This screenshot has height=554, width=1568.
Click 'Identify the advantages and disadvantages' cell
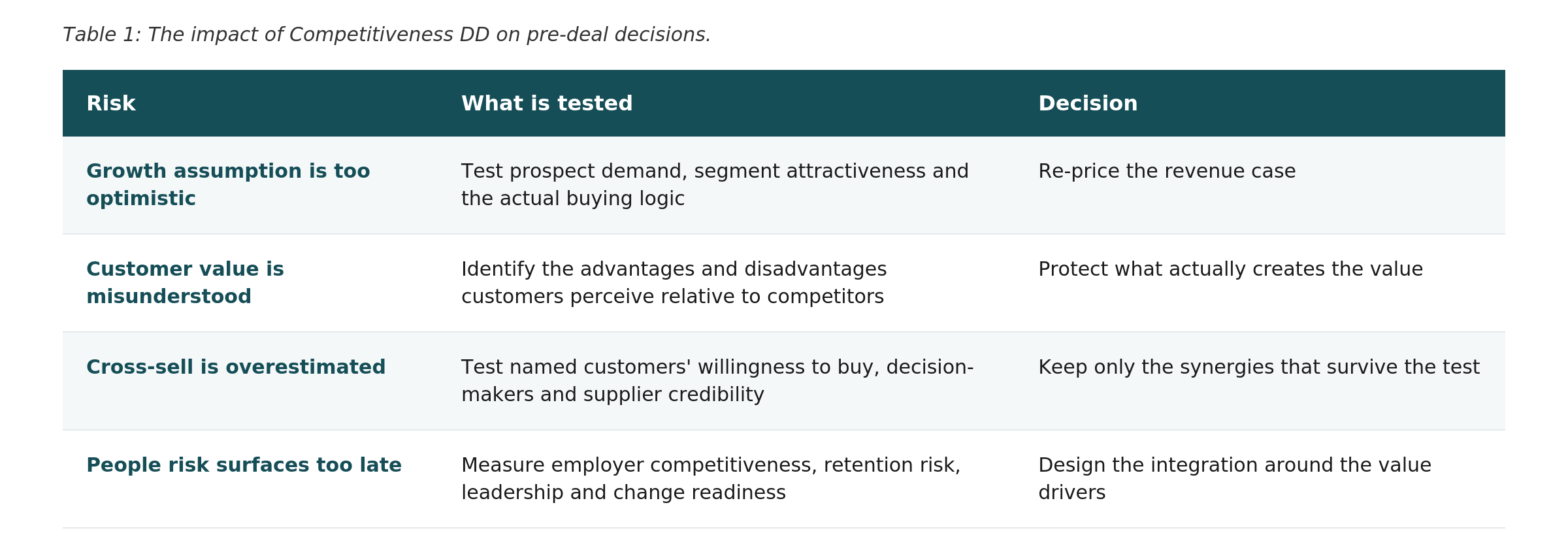[674, 283]
